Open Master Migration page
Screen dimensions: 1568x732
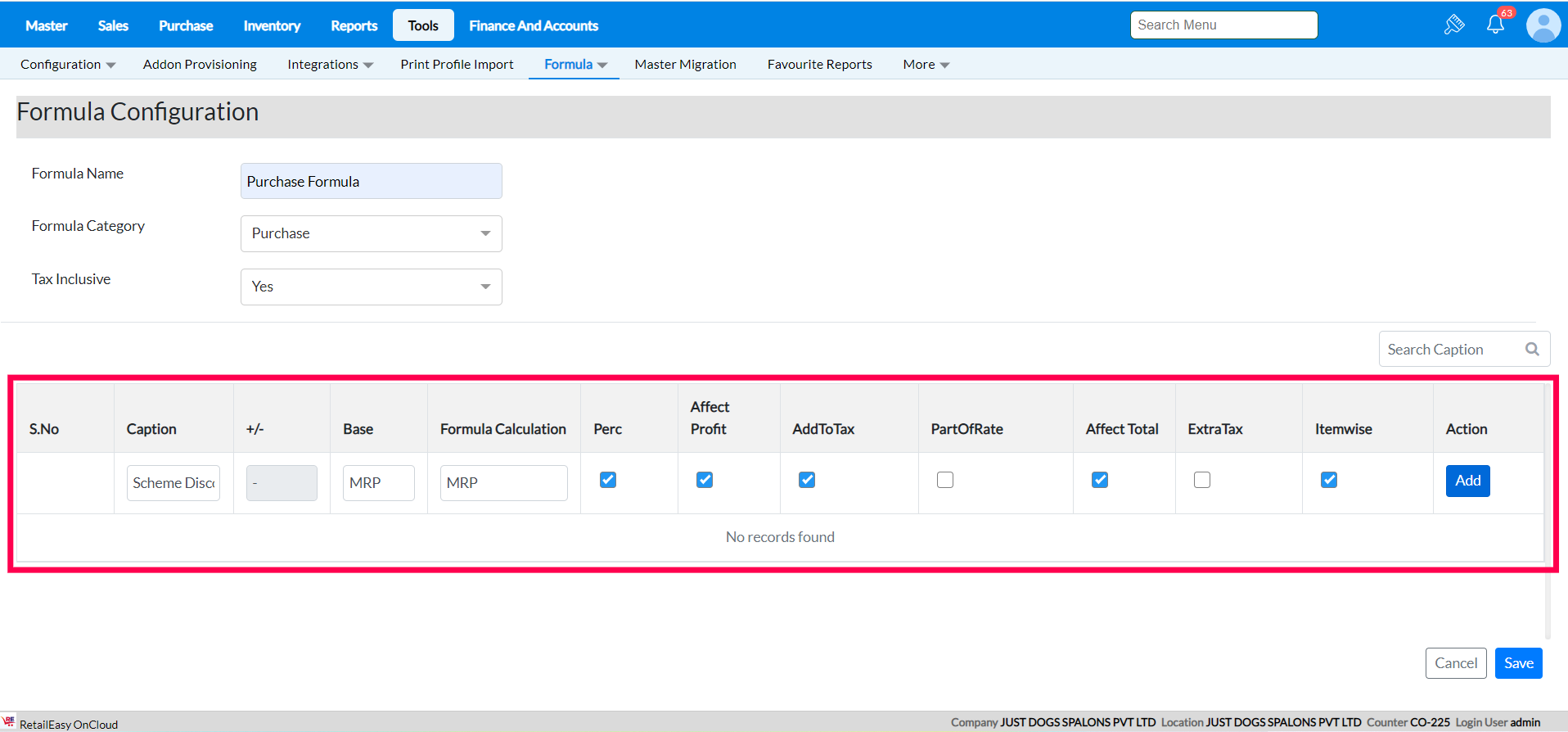tap(685, 64)
